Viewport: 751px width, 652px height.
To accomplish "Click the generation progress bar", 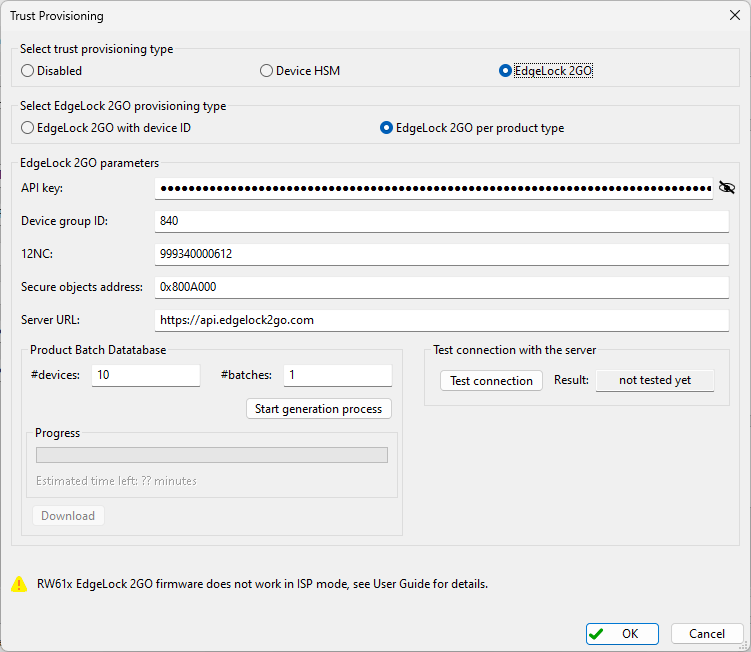I will point(212,455).
